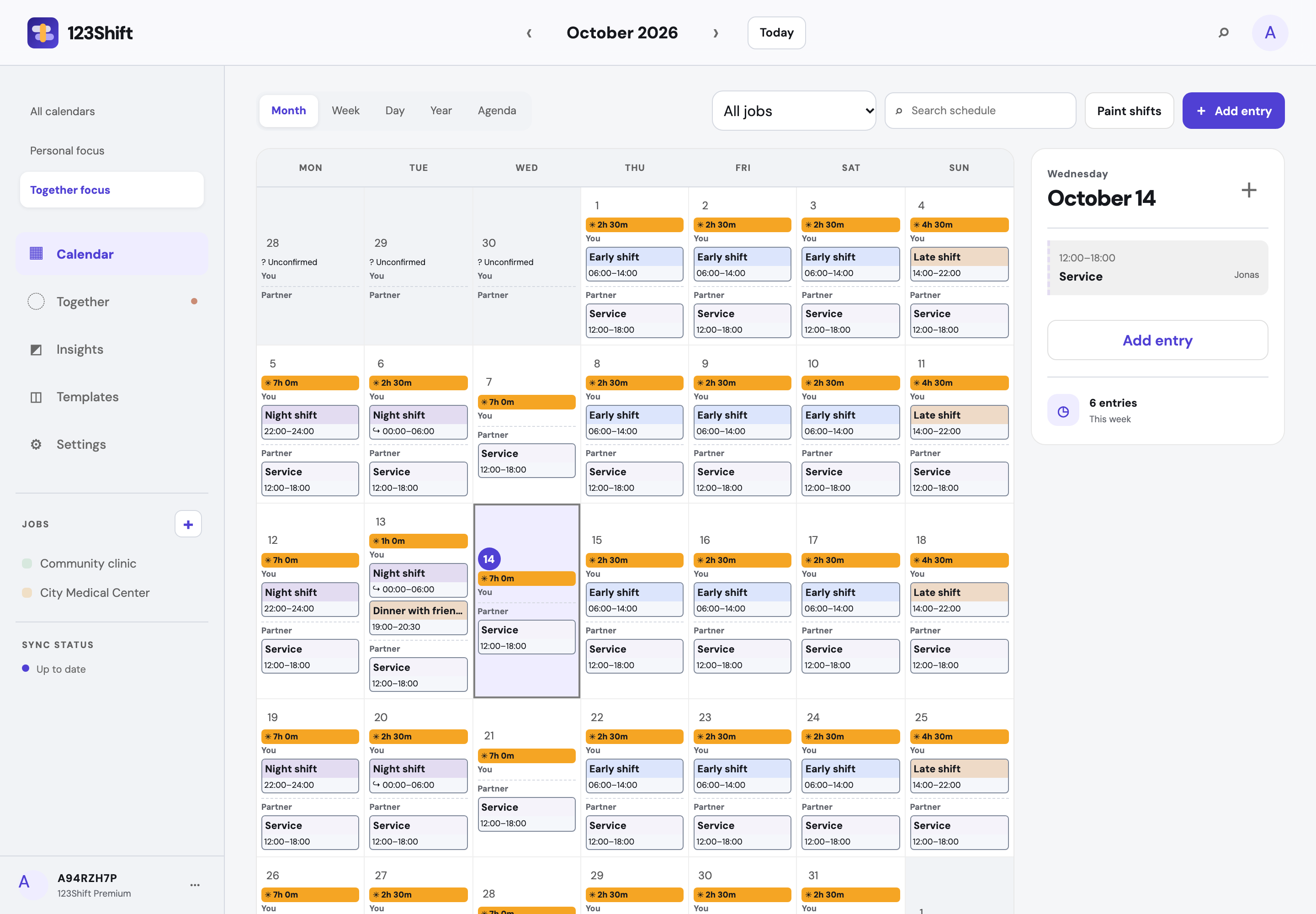Click the purple Add entry button
The height and width of the screenshot is (914, 1316).
[1233, 111]
